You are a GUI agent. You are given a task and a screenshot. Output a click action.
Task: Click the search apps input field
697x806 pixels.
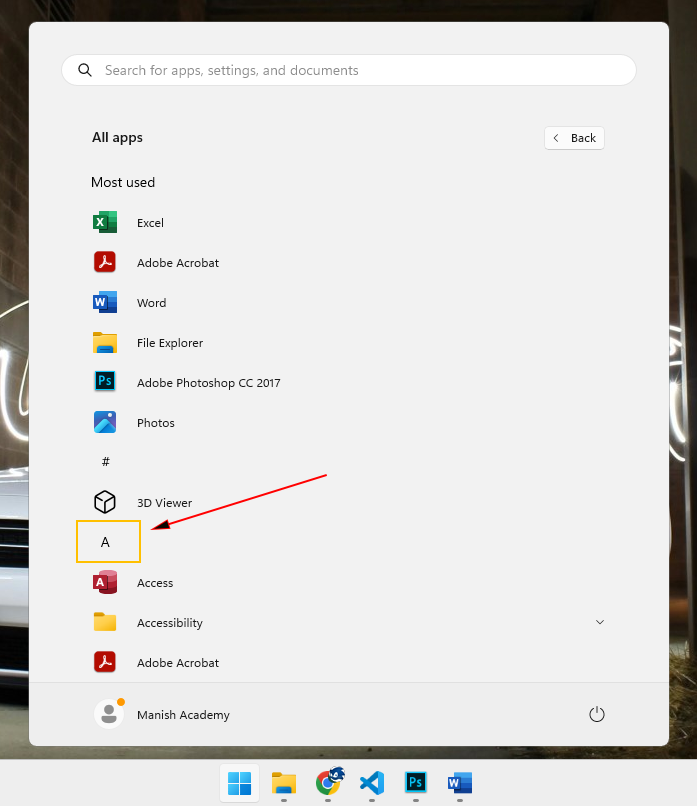(x=349, y=71)
